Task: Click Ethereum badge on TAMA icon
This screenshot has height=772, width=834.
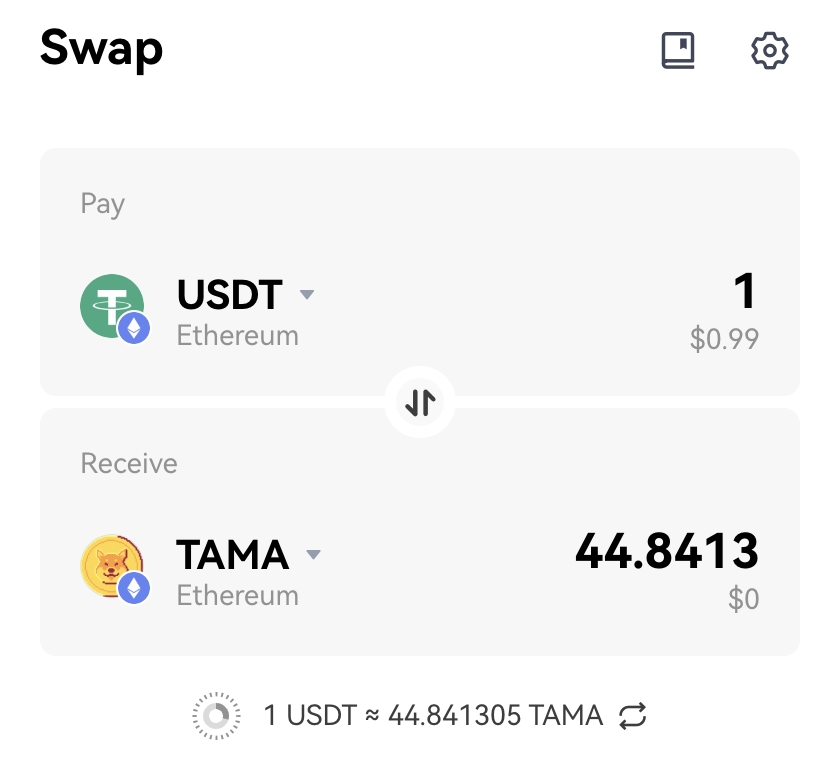Action: [134, 588]
